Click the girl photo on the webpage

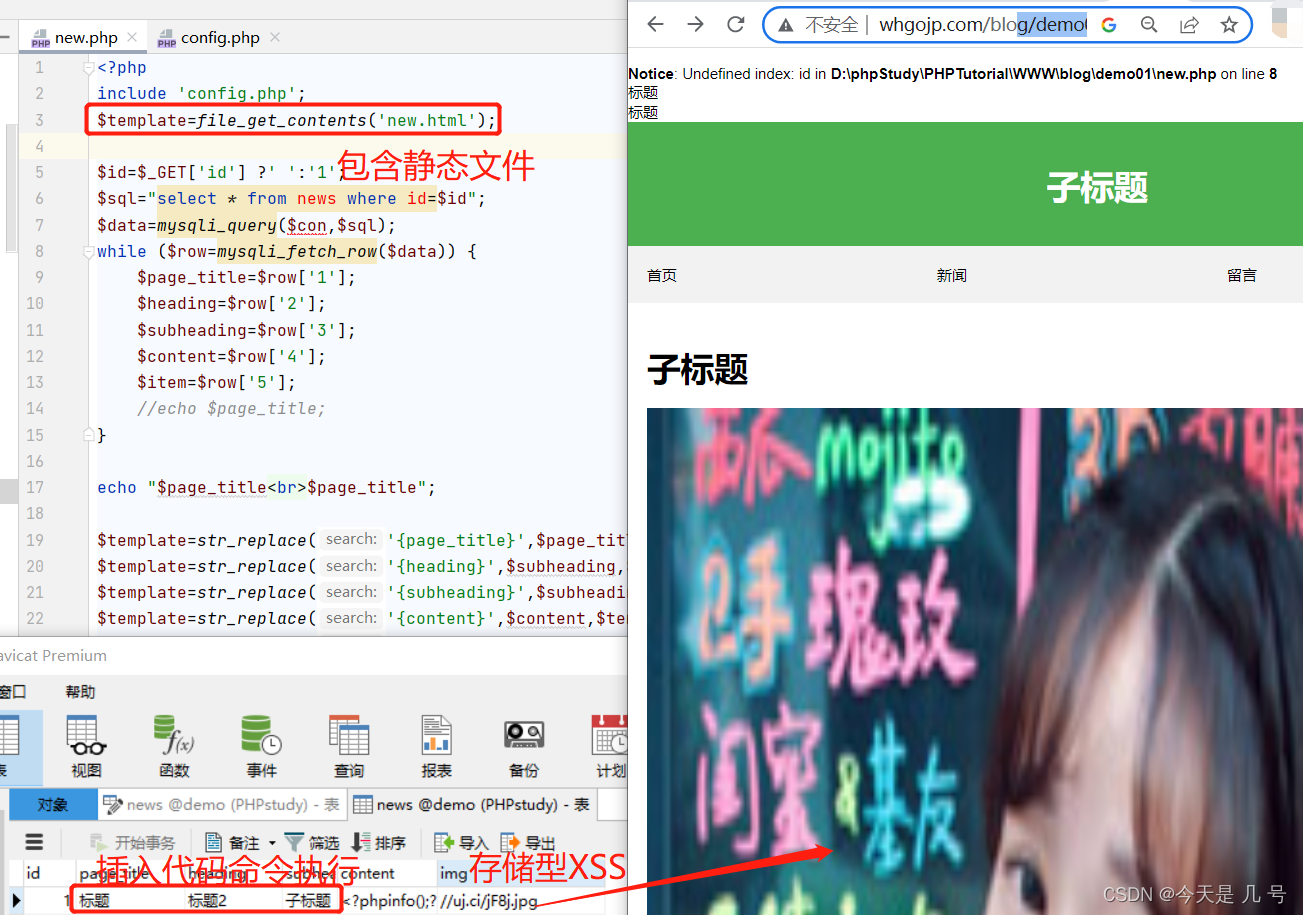(x=975, y=661)
